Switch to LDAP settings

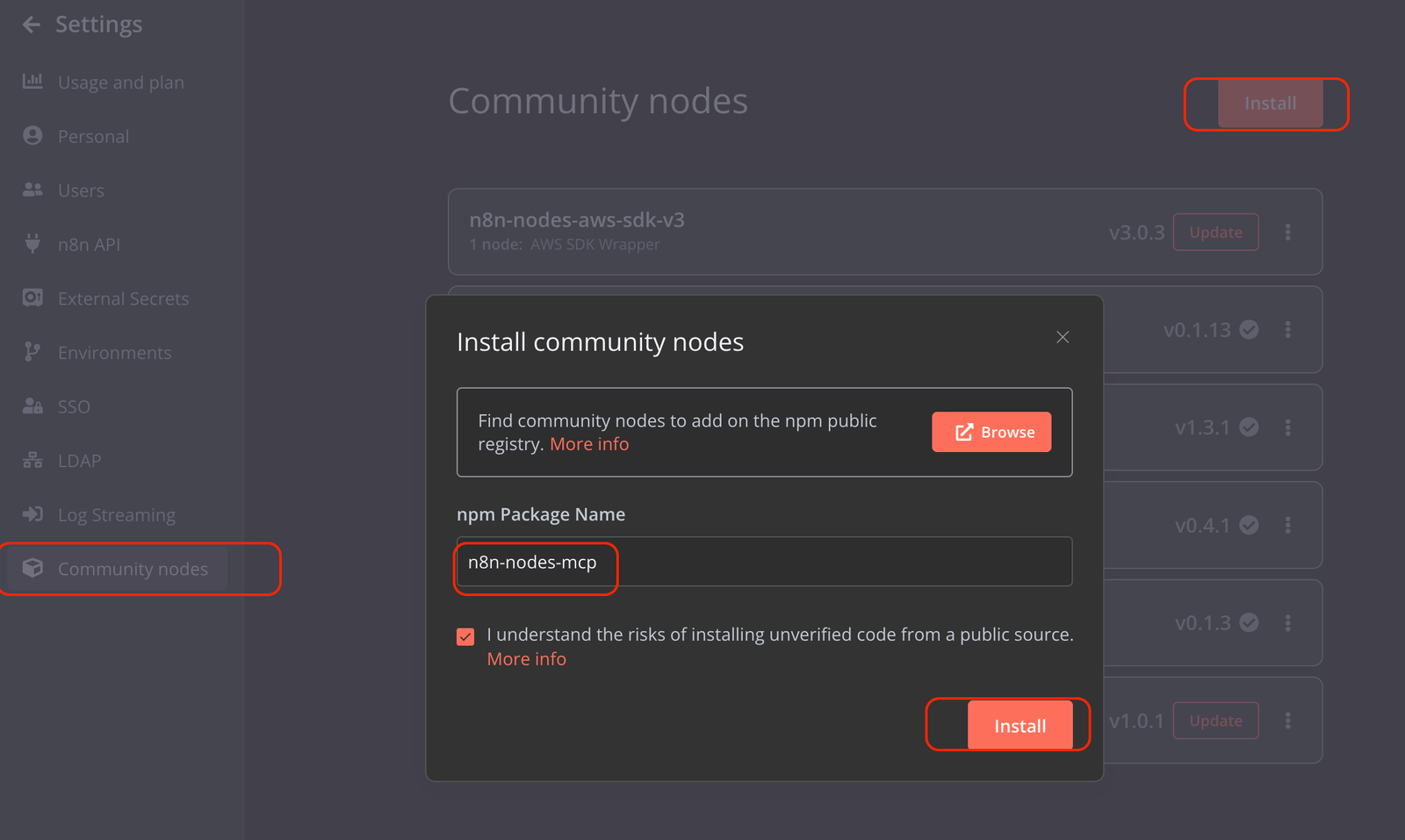(x=32, y=460)
